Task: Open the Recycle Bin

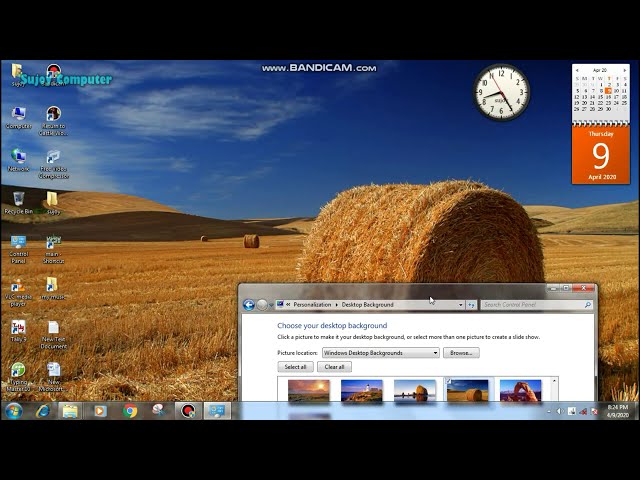Action: [x=18, y=203]
